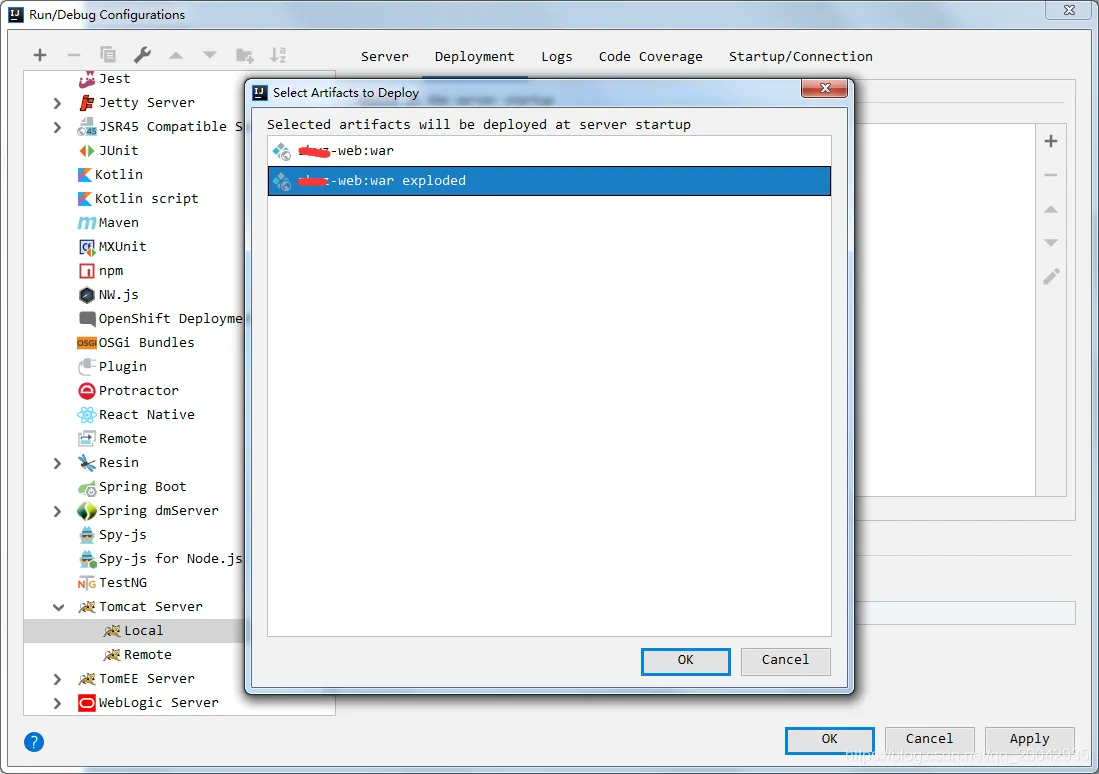Close the Select Artifacts to Deploy dialog
1099x774 pixels.
(x=825, y=88)
